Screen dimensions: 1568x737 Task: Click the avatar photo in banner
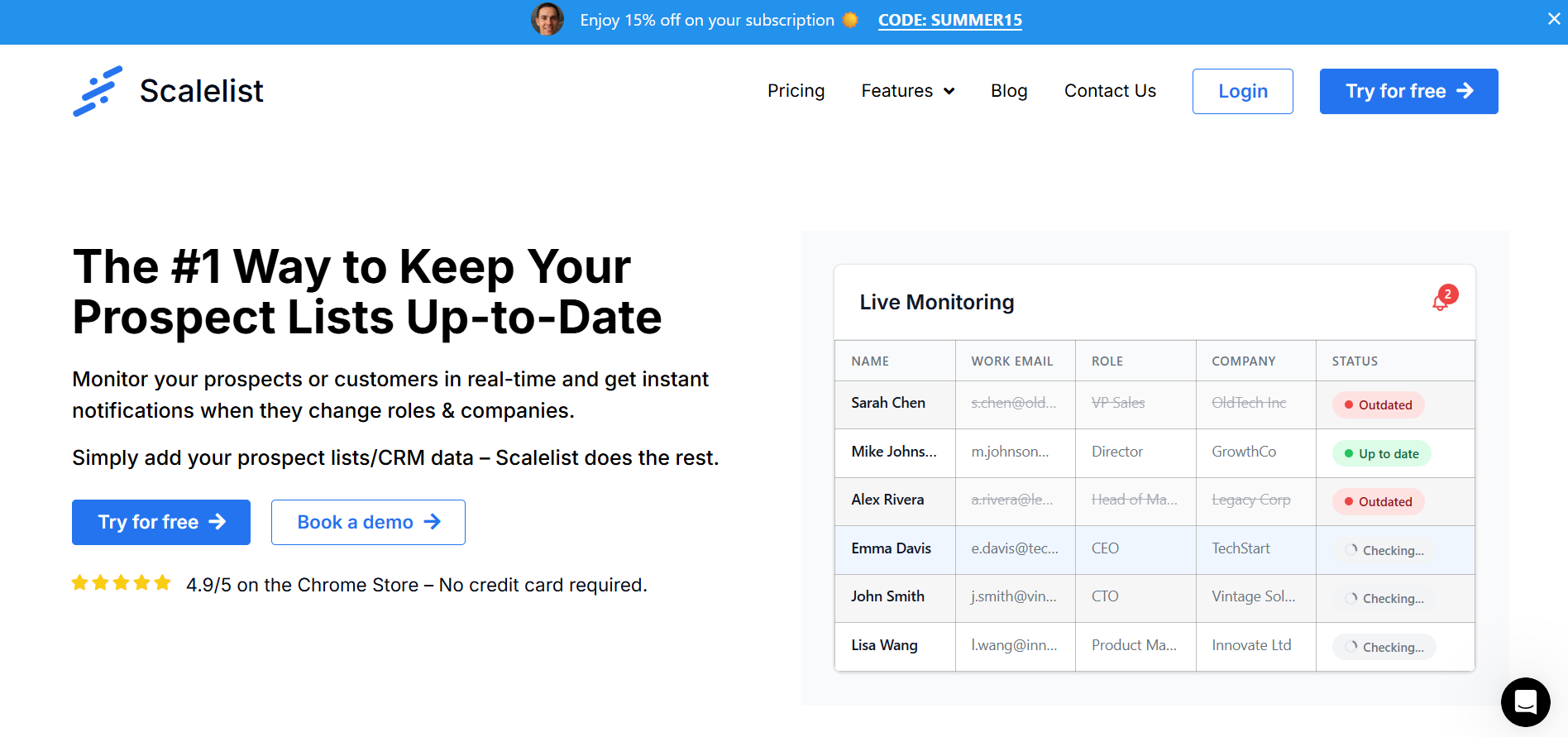coord(547,20)
